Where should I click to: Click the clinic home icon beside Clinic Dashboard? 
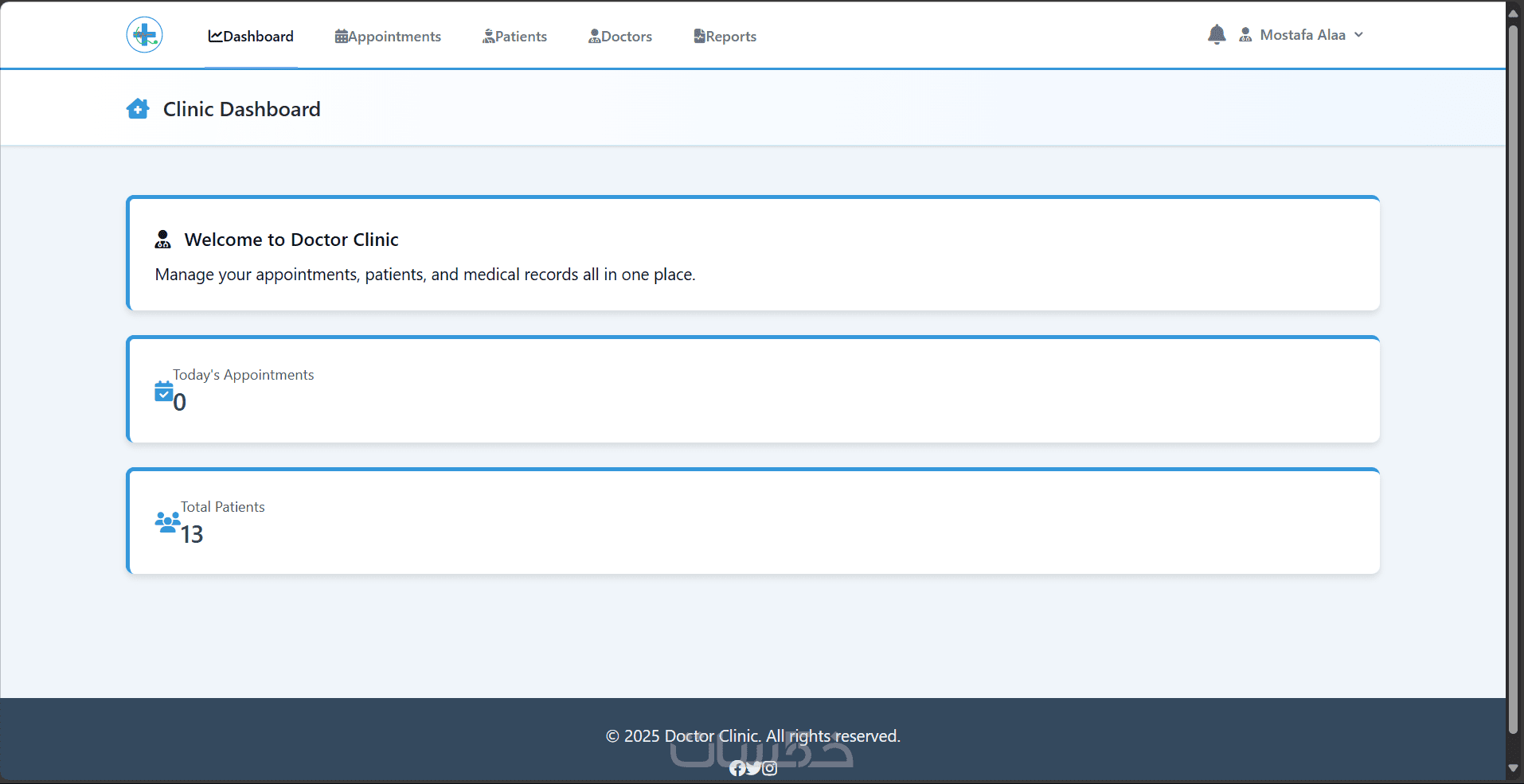tap(138, 109)
